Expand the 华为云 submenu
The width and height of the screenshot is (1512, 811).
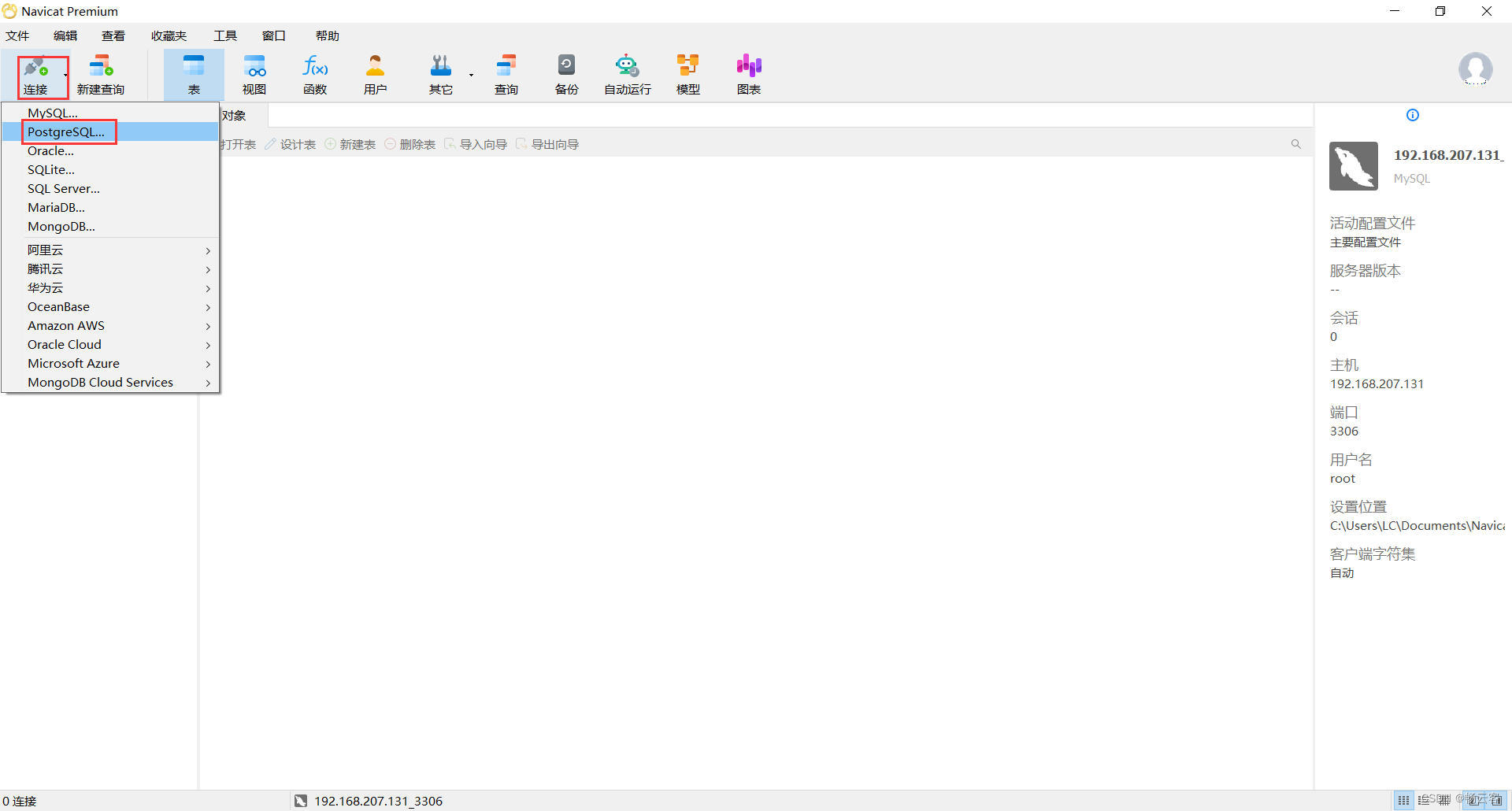pyautogui.click(x=110, y=287)
